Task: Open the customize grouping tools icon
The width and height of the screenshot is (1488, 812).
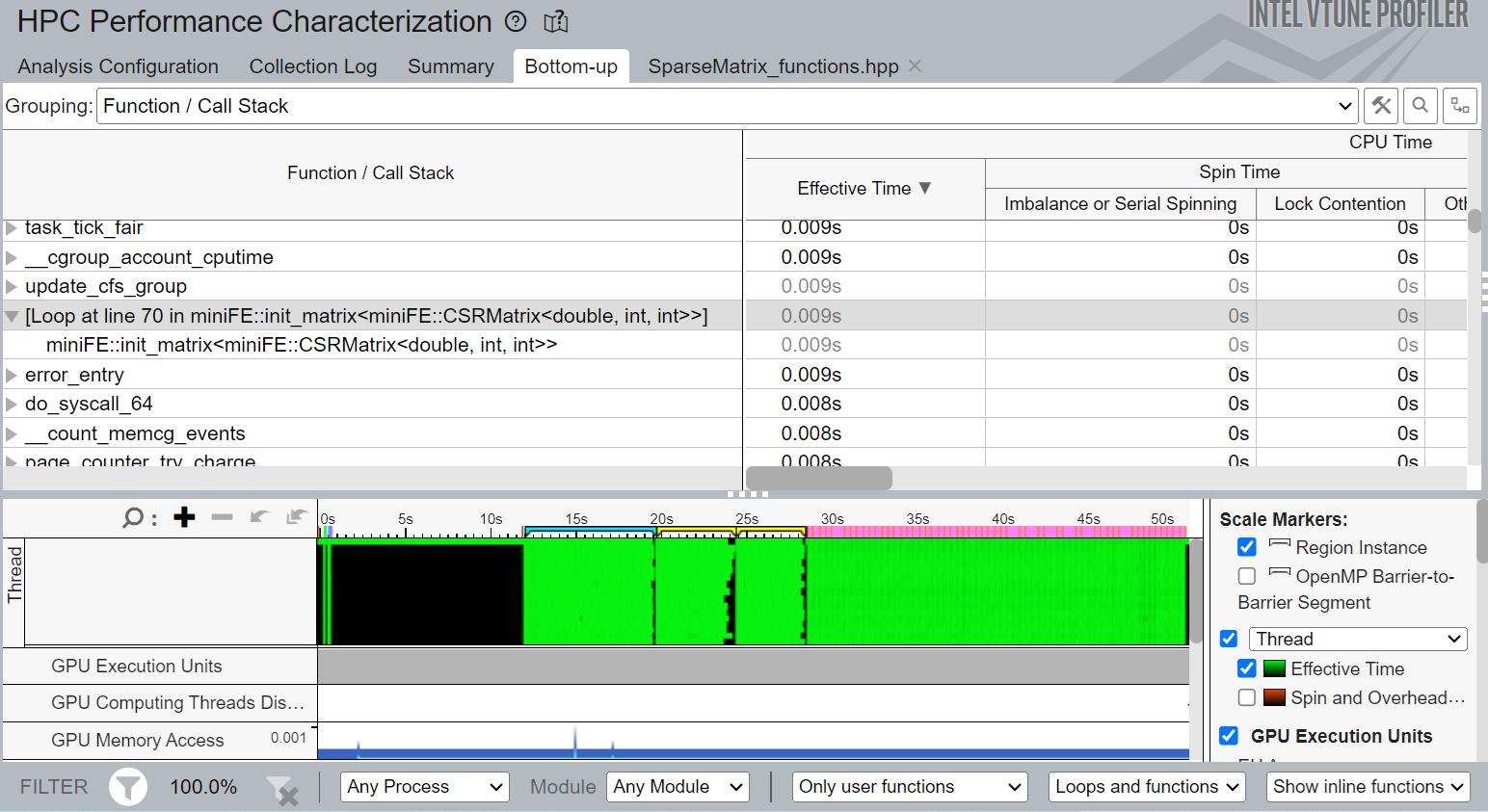Action: click(1381, 106)
